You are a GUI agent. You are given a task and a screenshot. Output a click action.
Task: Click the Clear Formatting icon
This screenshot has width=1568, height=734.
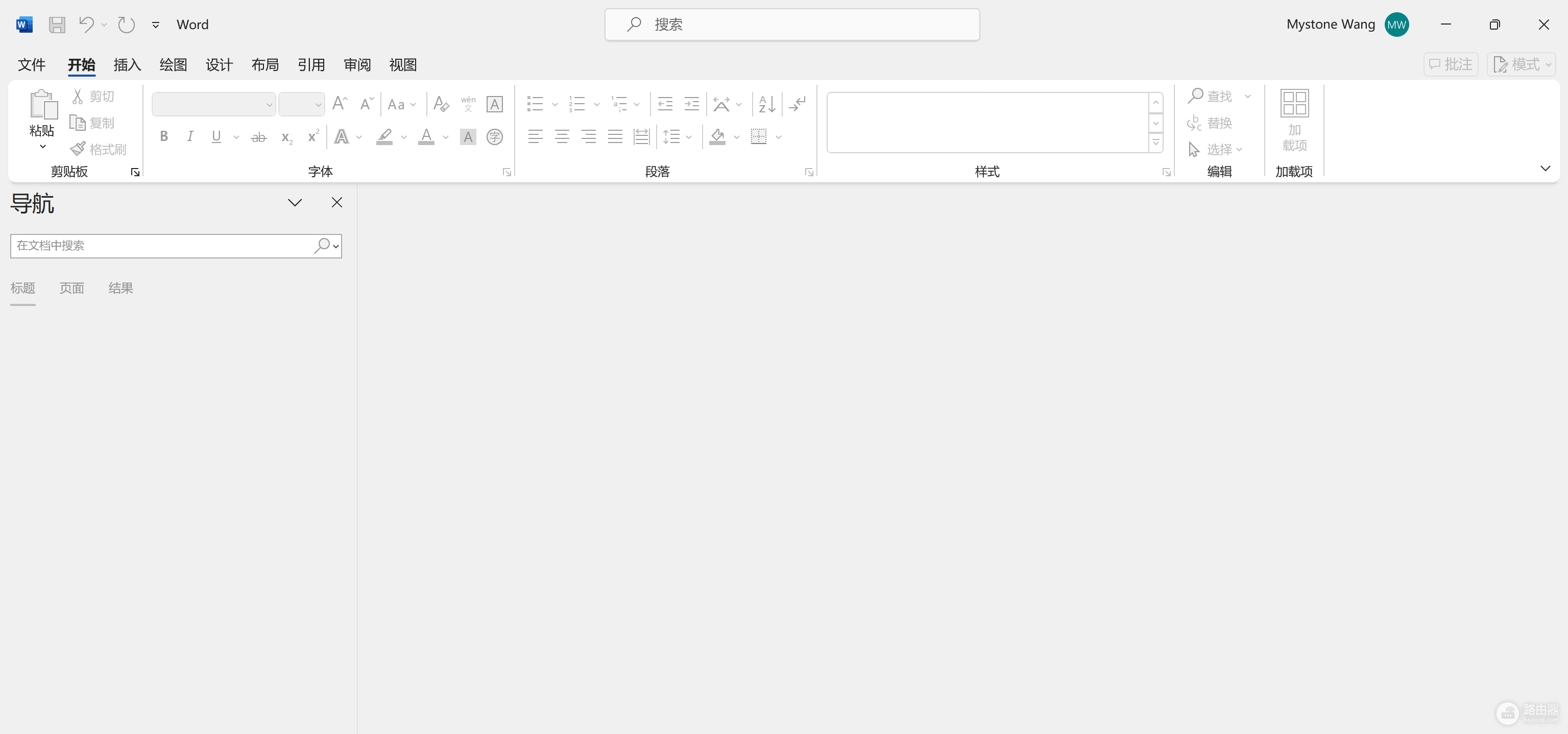(441, 104)
